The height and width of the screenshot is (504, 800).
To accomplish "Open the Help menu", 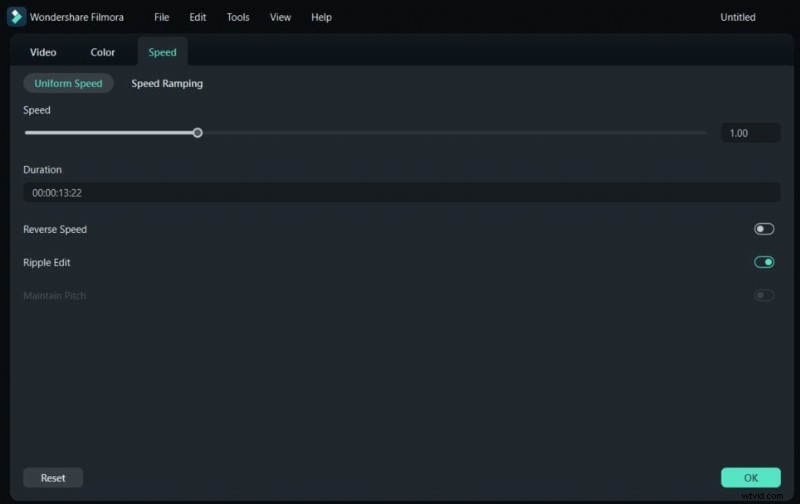I will coord(321,18).
